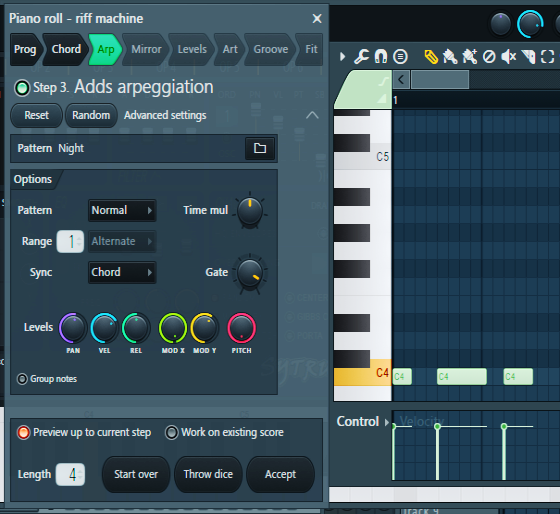Adjust the REL levels knob

click(x=136, y=328)
